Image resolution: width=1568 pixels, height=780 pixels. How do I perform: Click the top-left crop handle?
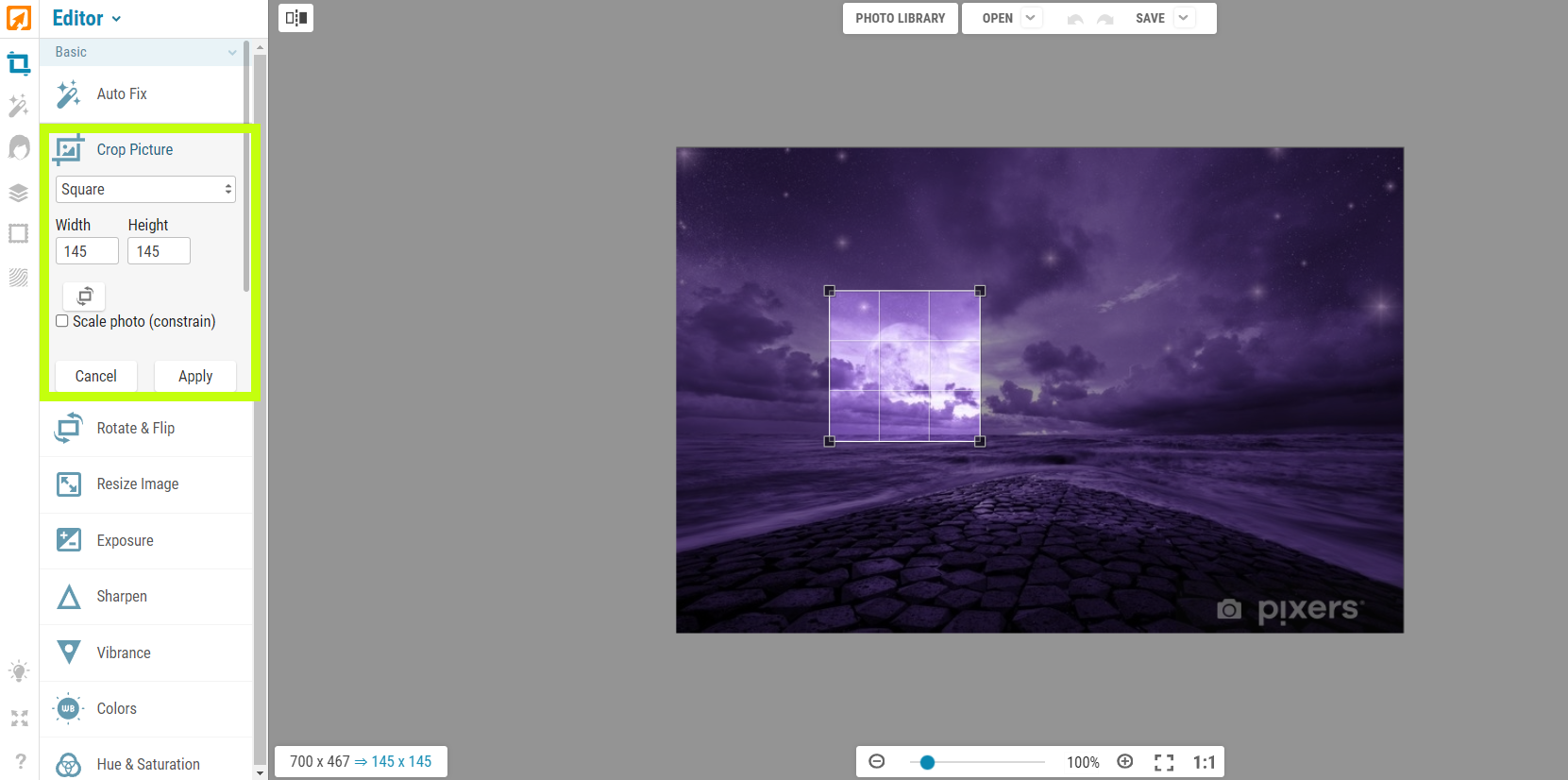[x=830, y=291]
